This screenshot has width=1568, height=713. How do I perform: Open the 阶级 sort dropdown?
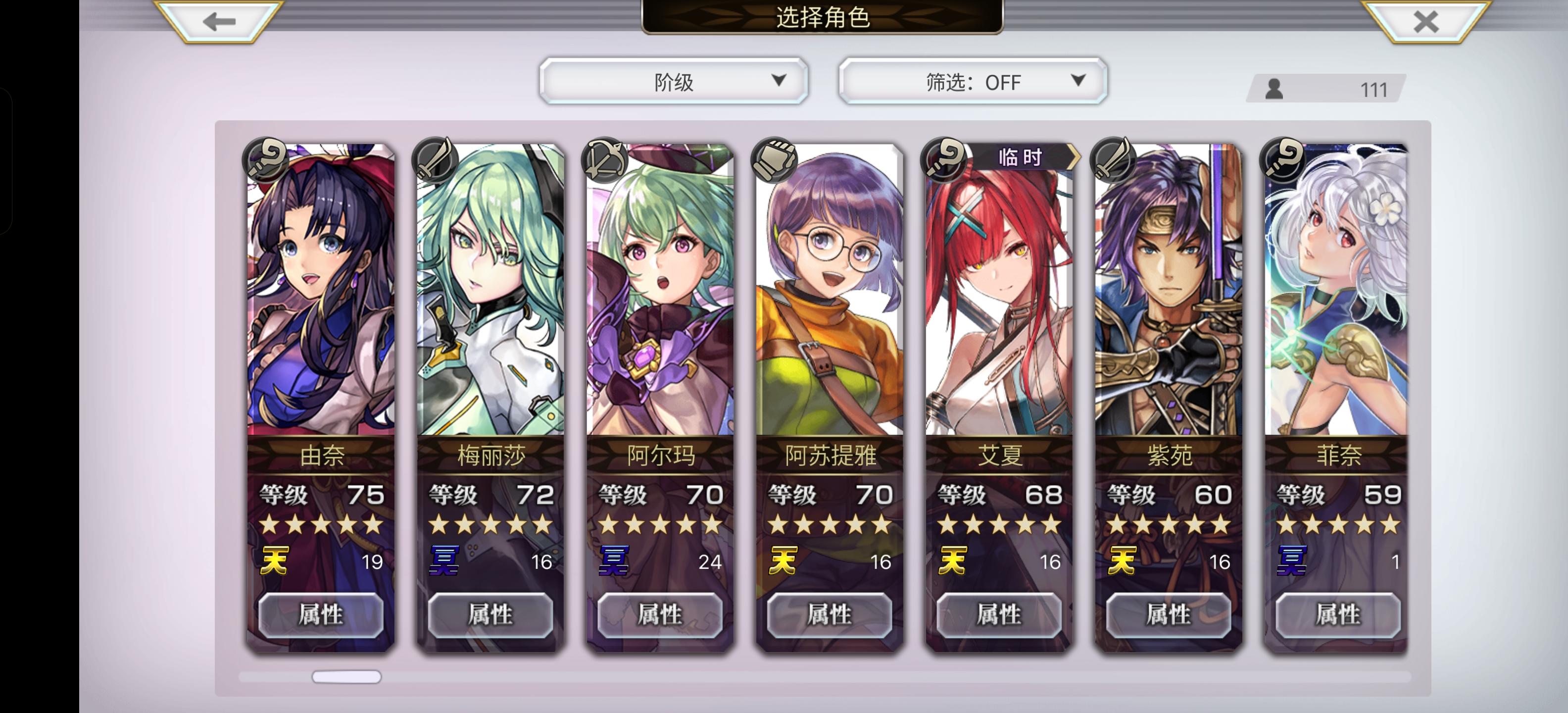point(674,81)
